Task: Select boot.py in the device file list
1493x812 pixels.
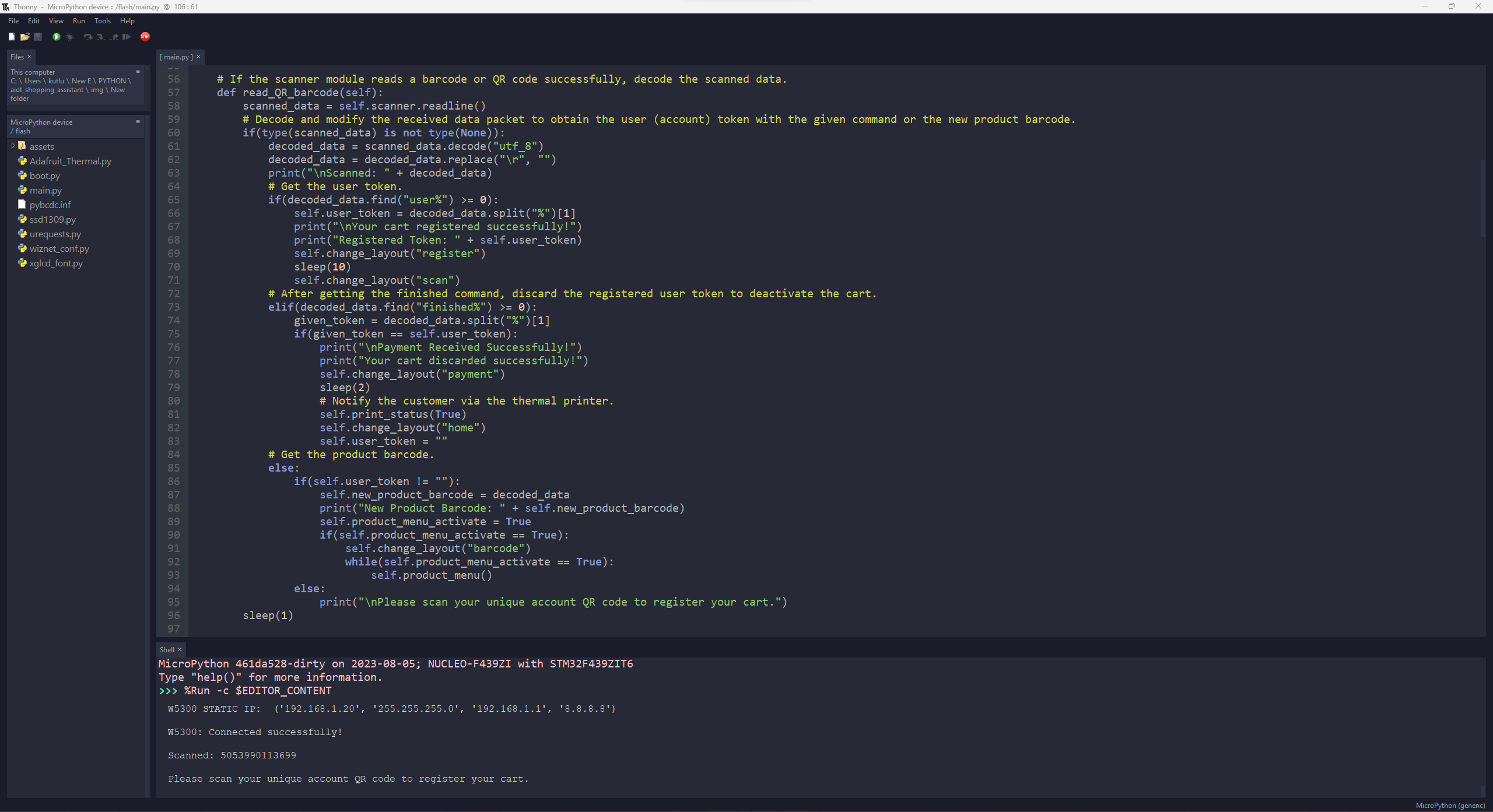Action: [44, 175]
